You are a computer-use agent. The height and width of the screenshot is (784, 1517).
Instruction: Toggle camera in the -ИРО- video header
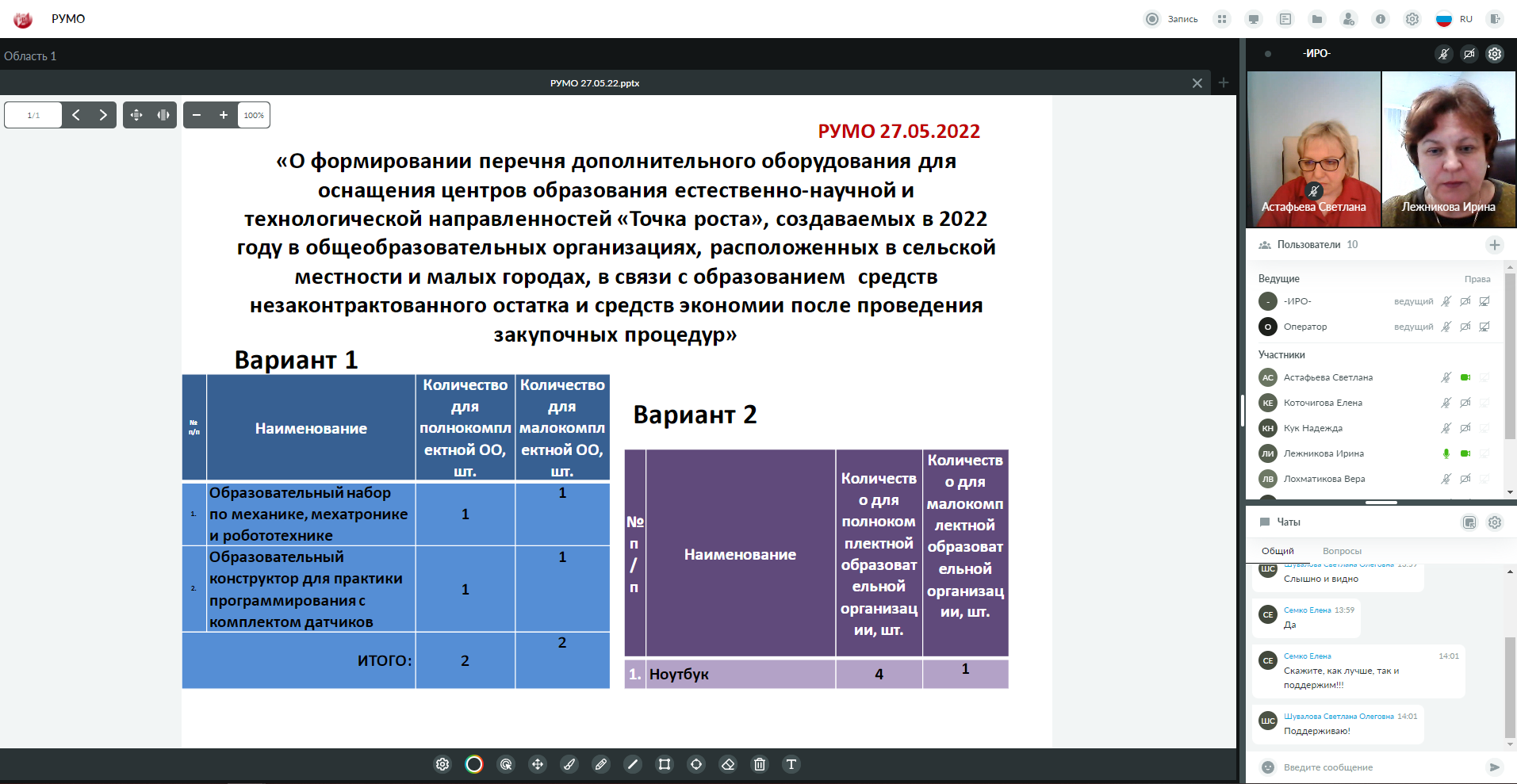coord(1469,54)
